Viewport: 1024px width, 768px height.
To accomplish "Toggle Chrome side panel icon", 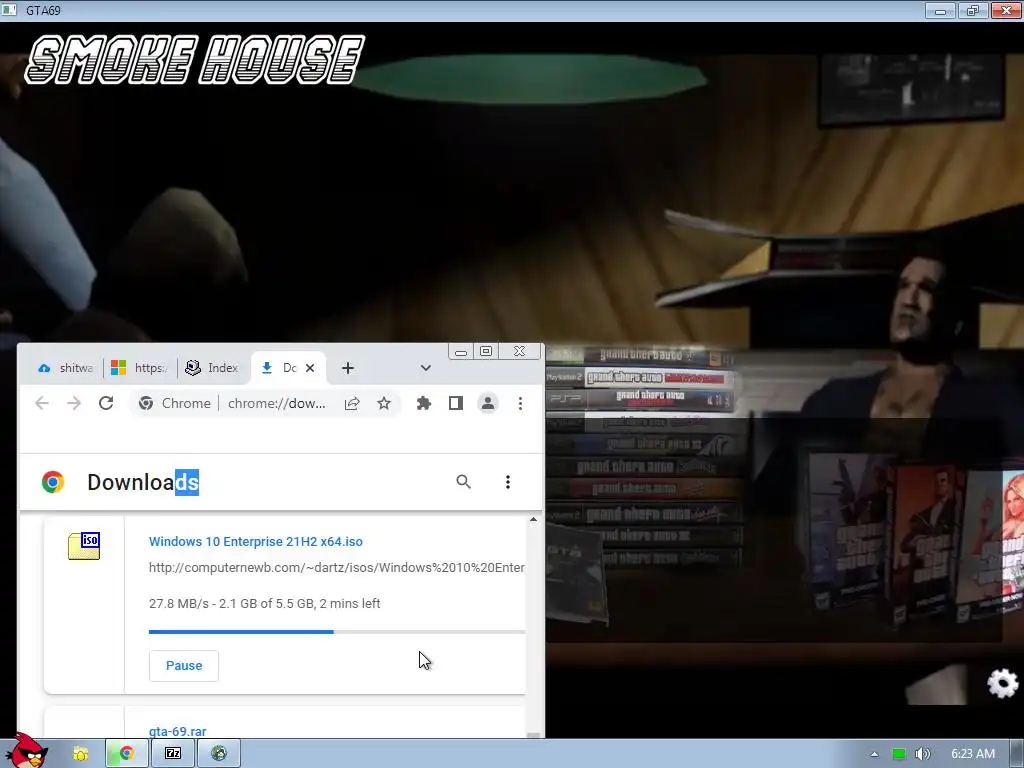I will [456, 404].
